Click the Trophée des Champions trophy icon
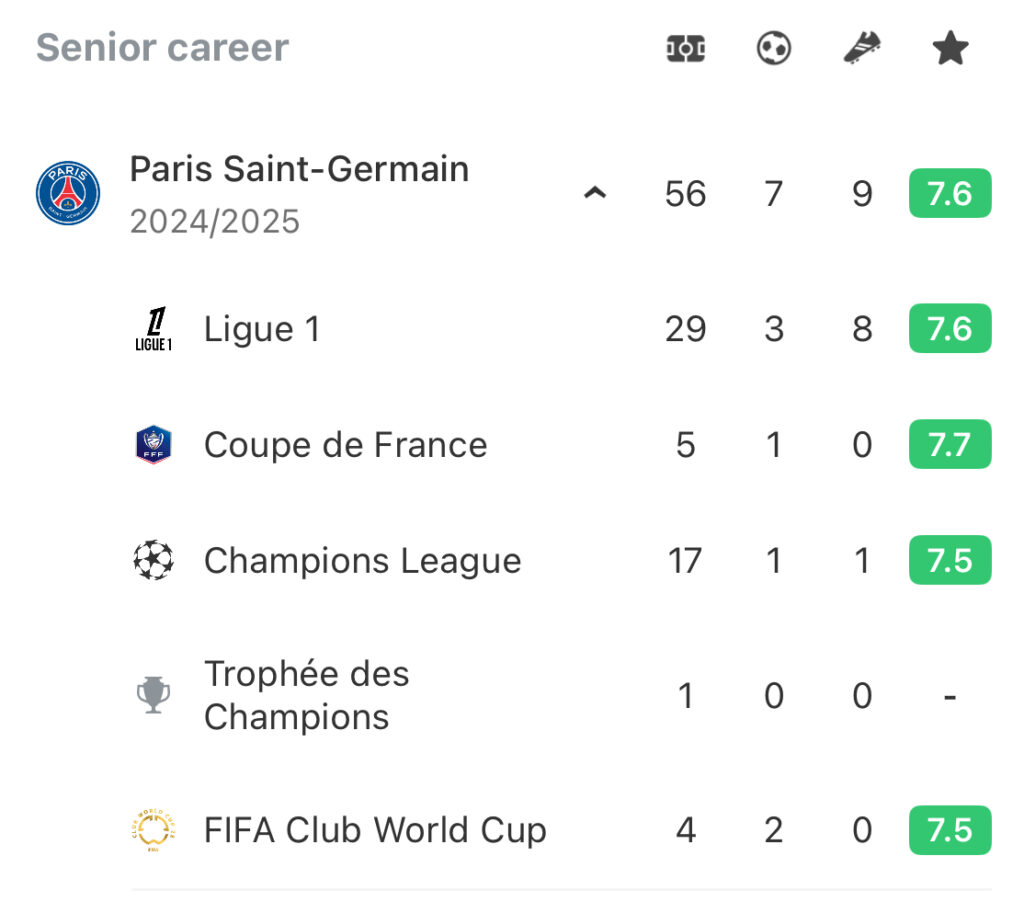 pos(153,695)
